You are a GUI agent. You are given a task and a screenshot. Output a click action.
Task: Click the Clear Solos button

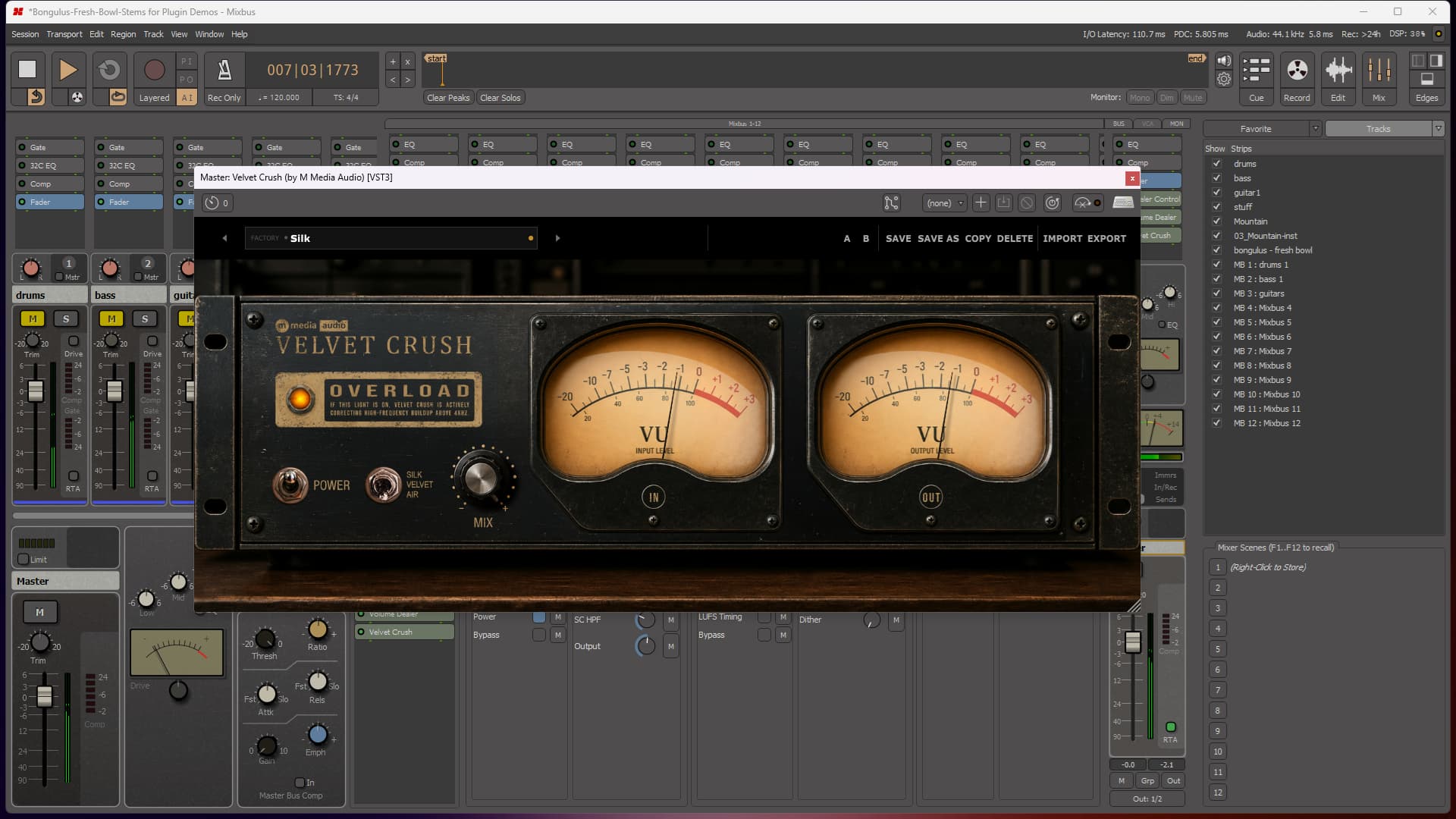(500, 98)
